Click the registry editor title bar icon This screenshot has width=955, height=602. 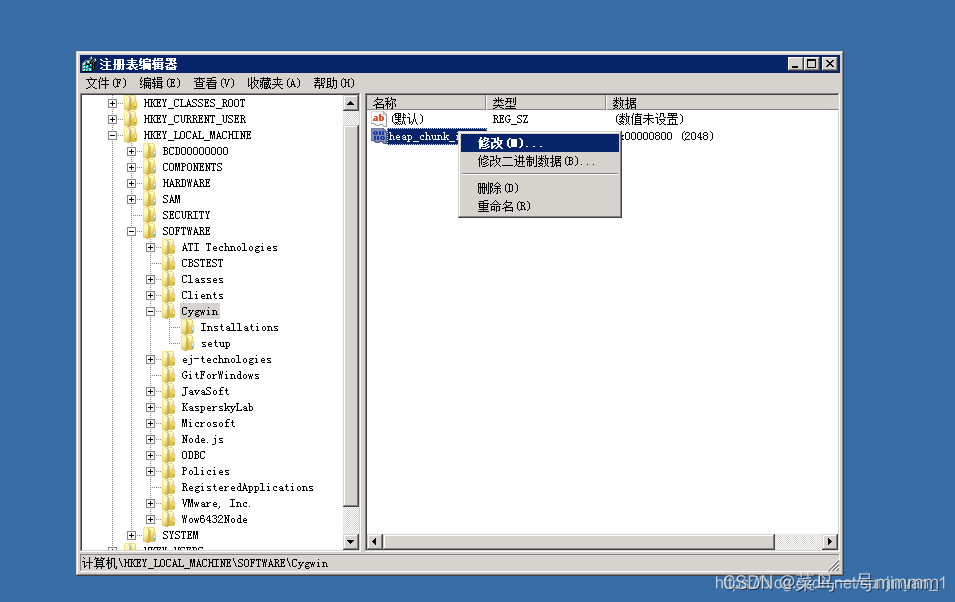(88, 63)
